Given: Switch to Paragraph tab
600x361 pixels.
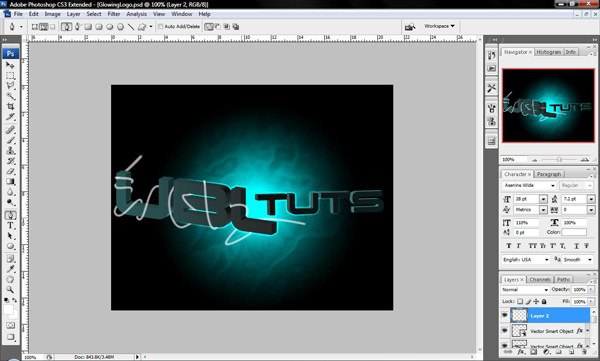Looking at the screenshot, I should (548, 174).
